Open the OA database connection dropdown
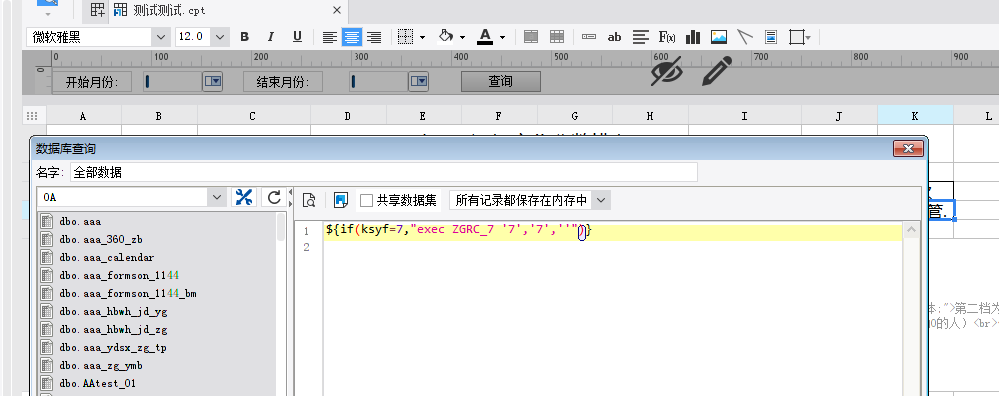The image size is (999, 396). (x=217, y=197)
